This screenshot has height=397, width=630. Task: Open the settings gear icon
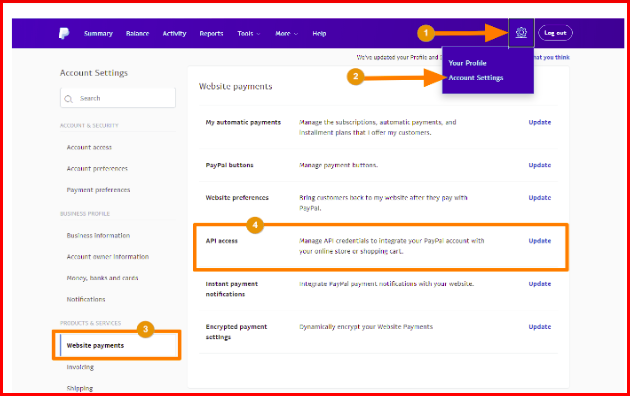pos(521,33)
